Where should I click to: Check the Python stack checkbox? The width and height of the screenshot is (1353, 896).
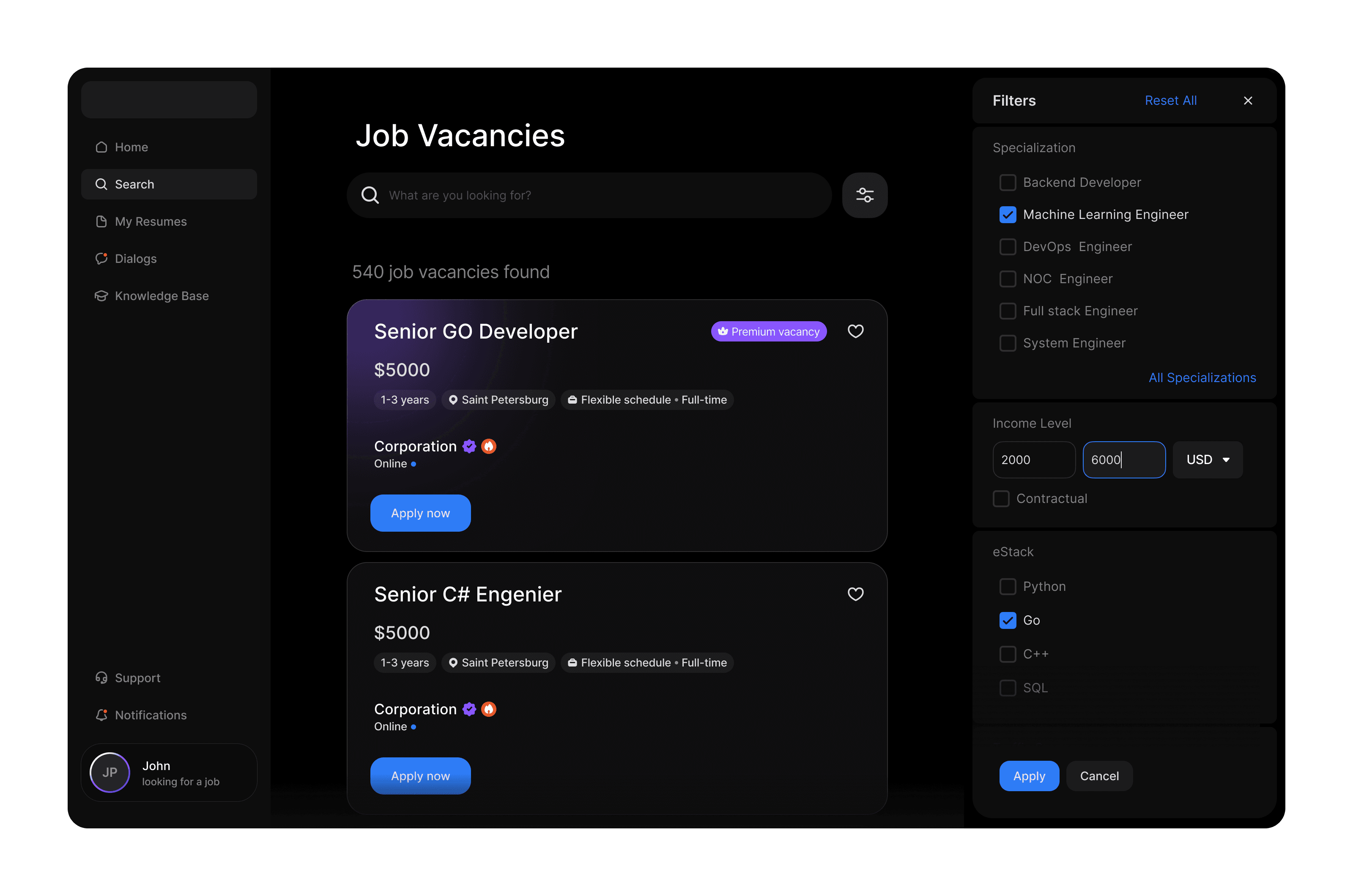pyautogui.click(x=1007, y=587)
